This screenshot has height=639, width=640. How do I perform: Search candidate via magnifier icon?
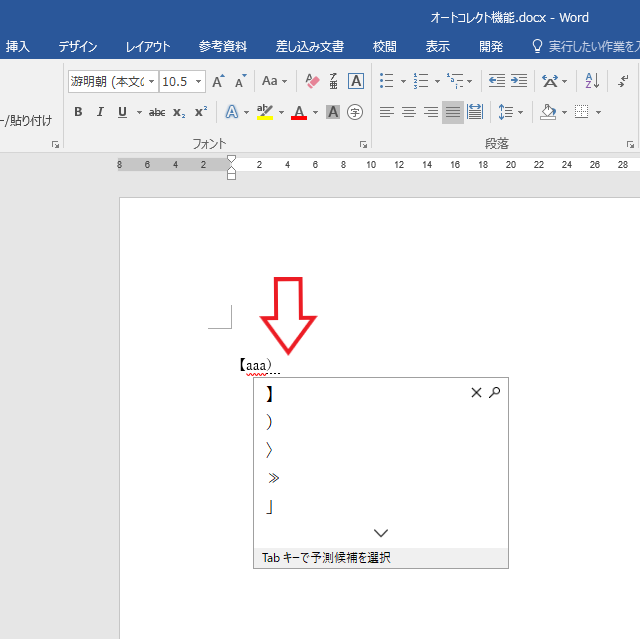pos(494,393)
